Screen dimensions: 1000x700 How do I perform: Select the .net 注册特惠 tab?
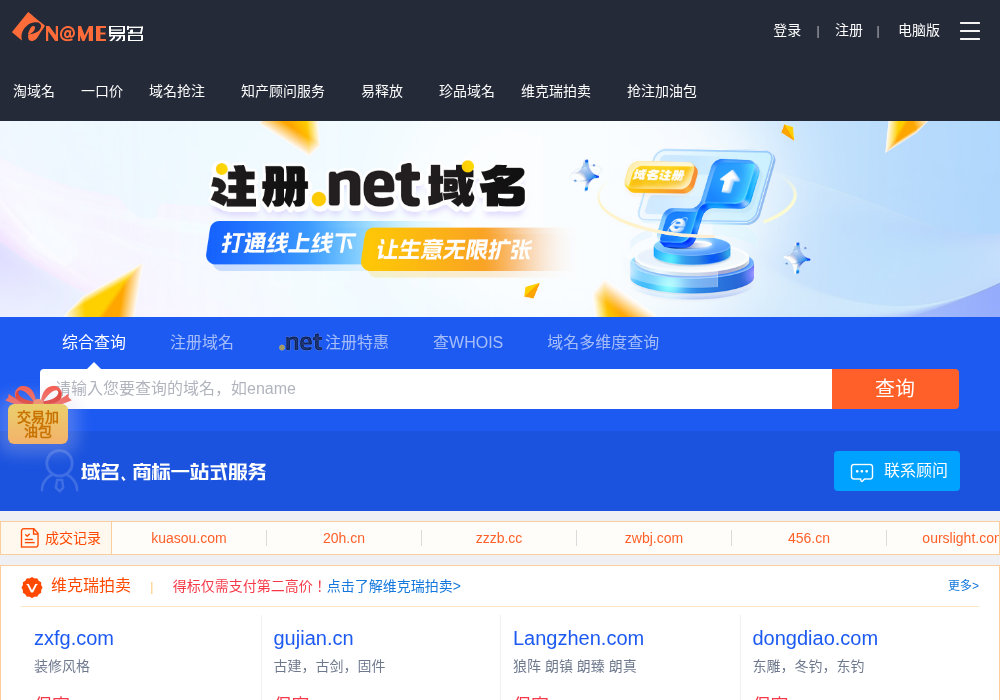point(333,342)
